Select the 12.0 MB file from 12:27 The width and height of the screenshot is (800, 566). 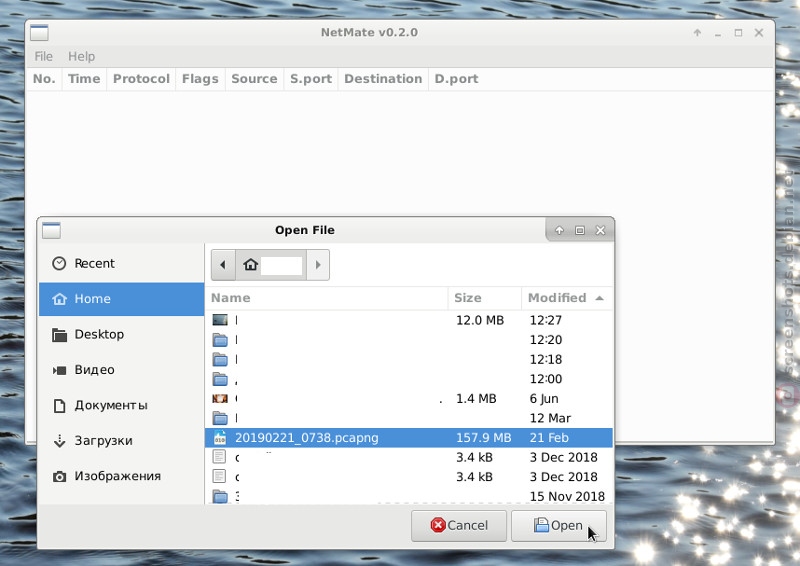coord(409,321)
